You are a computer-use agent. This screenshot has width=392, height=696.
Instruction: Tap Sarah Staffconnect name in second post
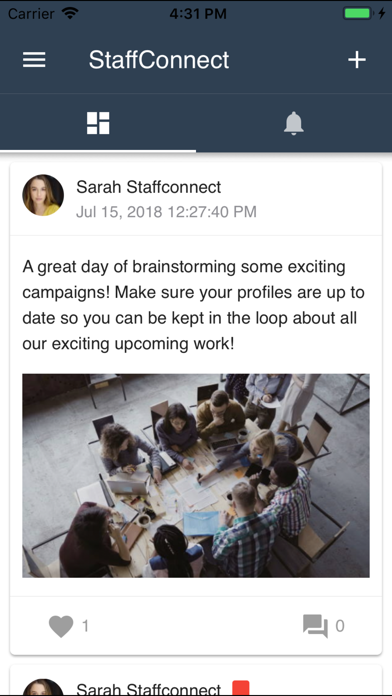pyautogui.click(x=148, y=689)
